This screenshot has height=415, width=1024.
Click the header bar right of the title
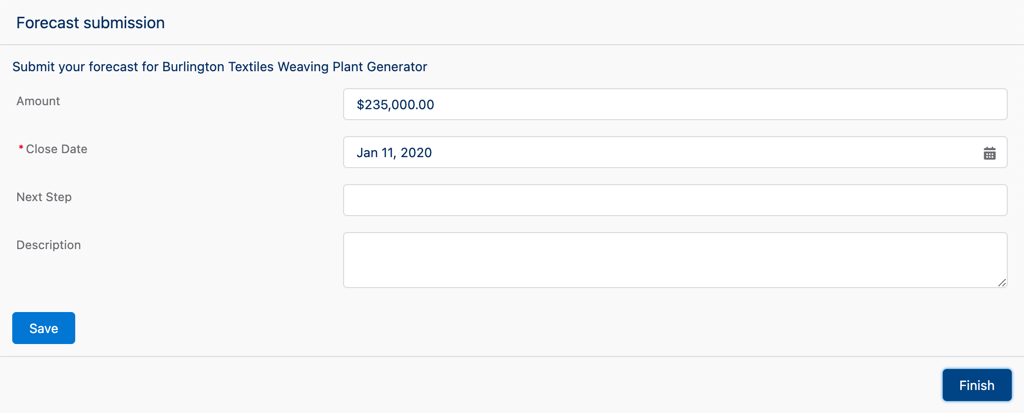(x=600, y=22)
